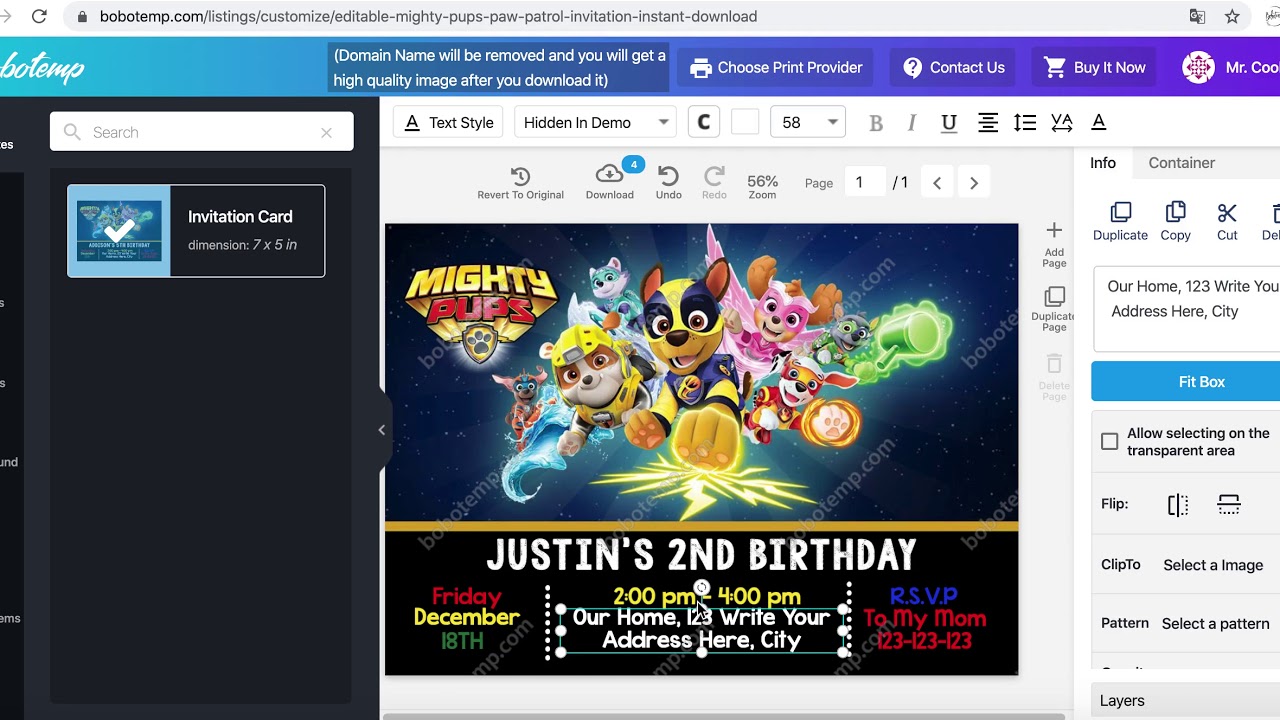Open the Mr. Cool account menu
The image size is (1280, 720).
[x=1231, y=67]
